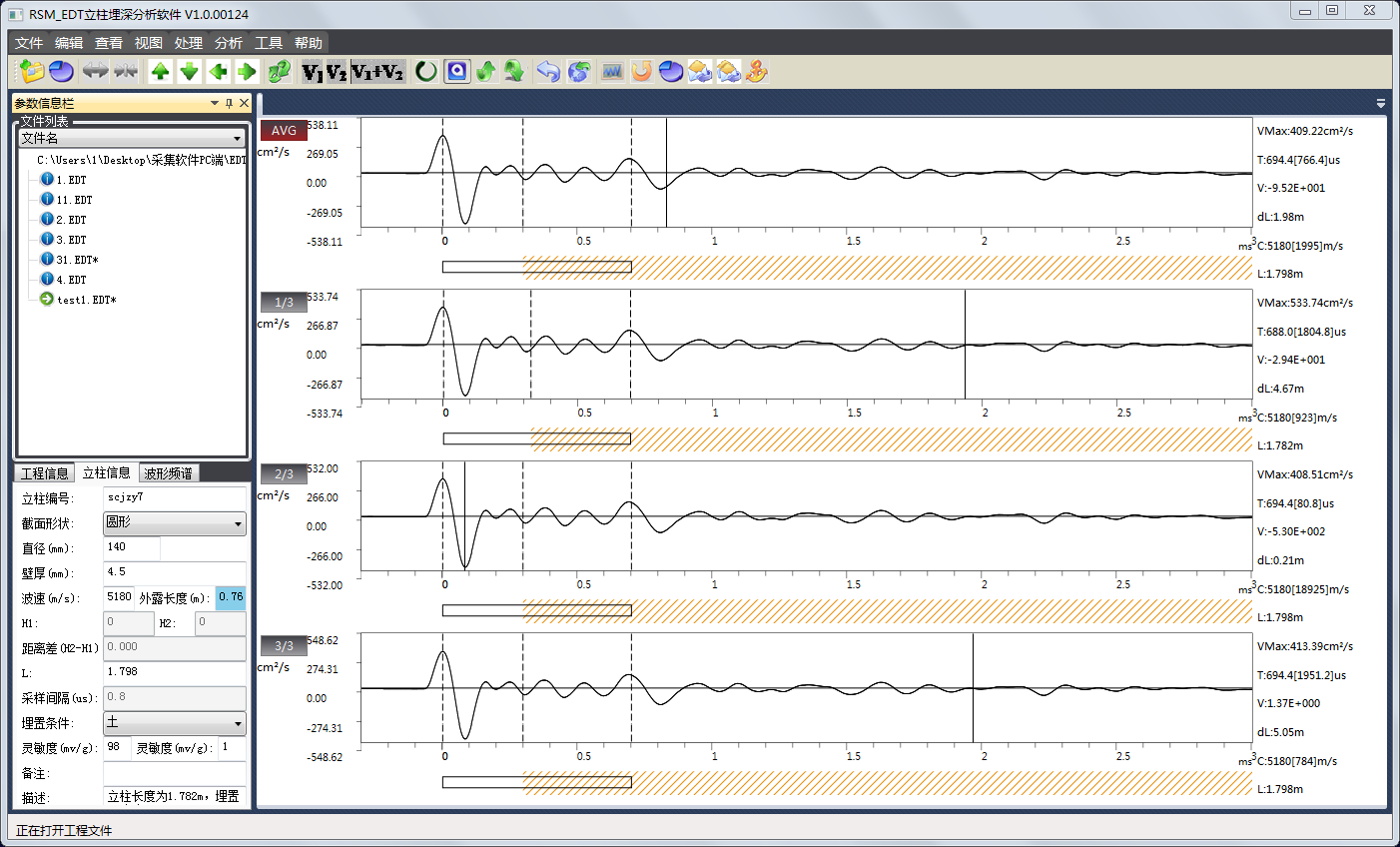The width and height of the screenshot is (1400, 847).
Task: Open the 埋置条件 dropdown showing 土
Action: (175, 723)
